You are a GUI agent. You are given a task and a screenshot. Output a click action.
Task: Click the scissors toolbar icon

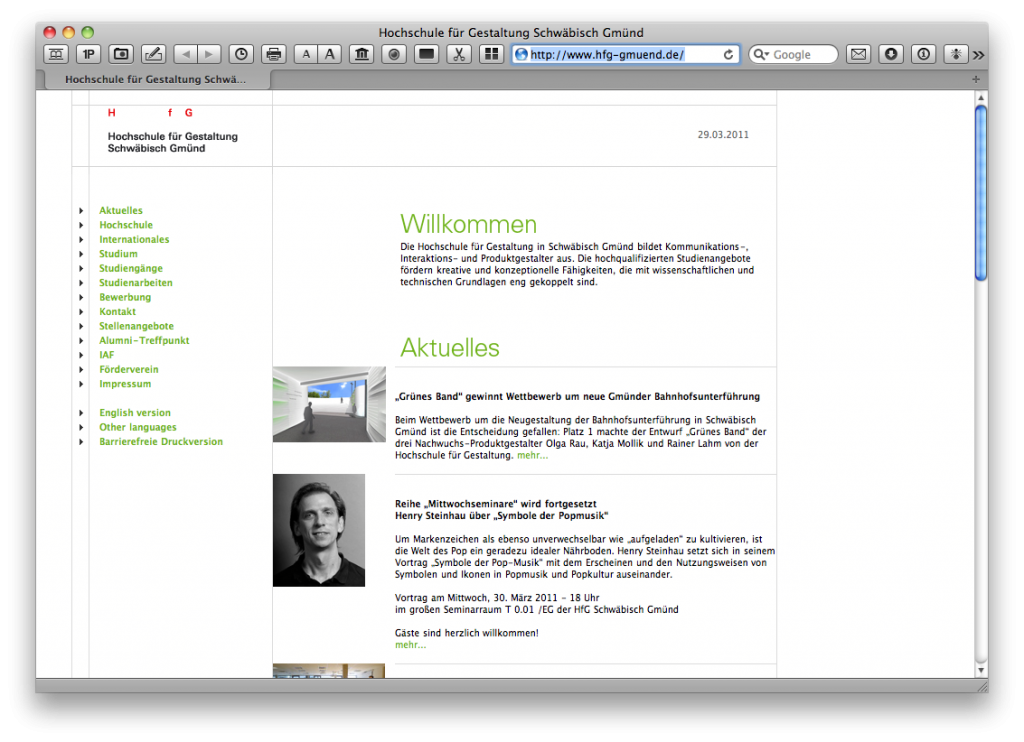pos(459,54)
